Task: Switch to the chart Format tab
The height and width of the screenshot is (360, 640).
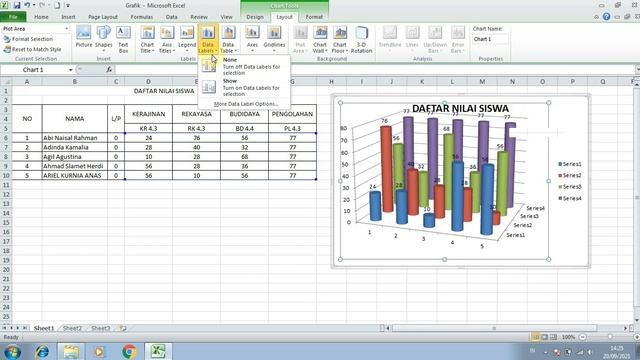Action: 314,17
